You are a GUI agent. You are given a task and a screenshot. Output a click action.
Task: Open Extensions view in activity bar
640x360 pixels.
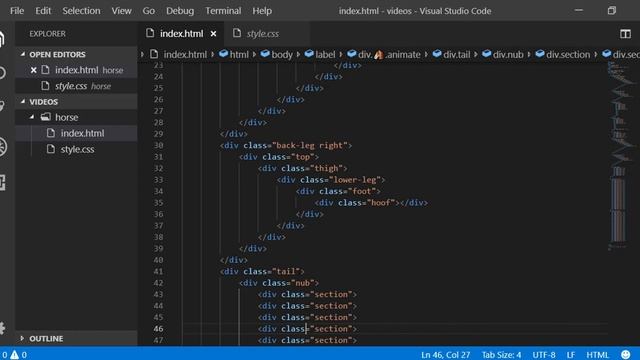[x=2, y=182]
